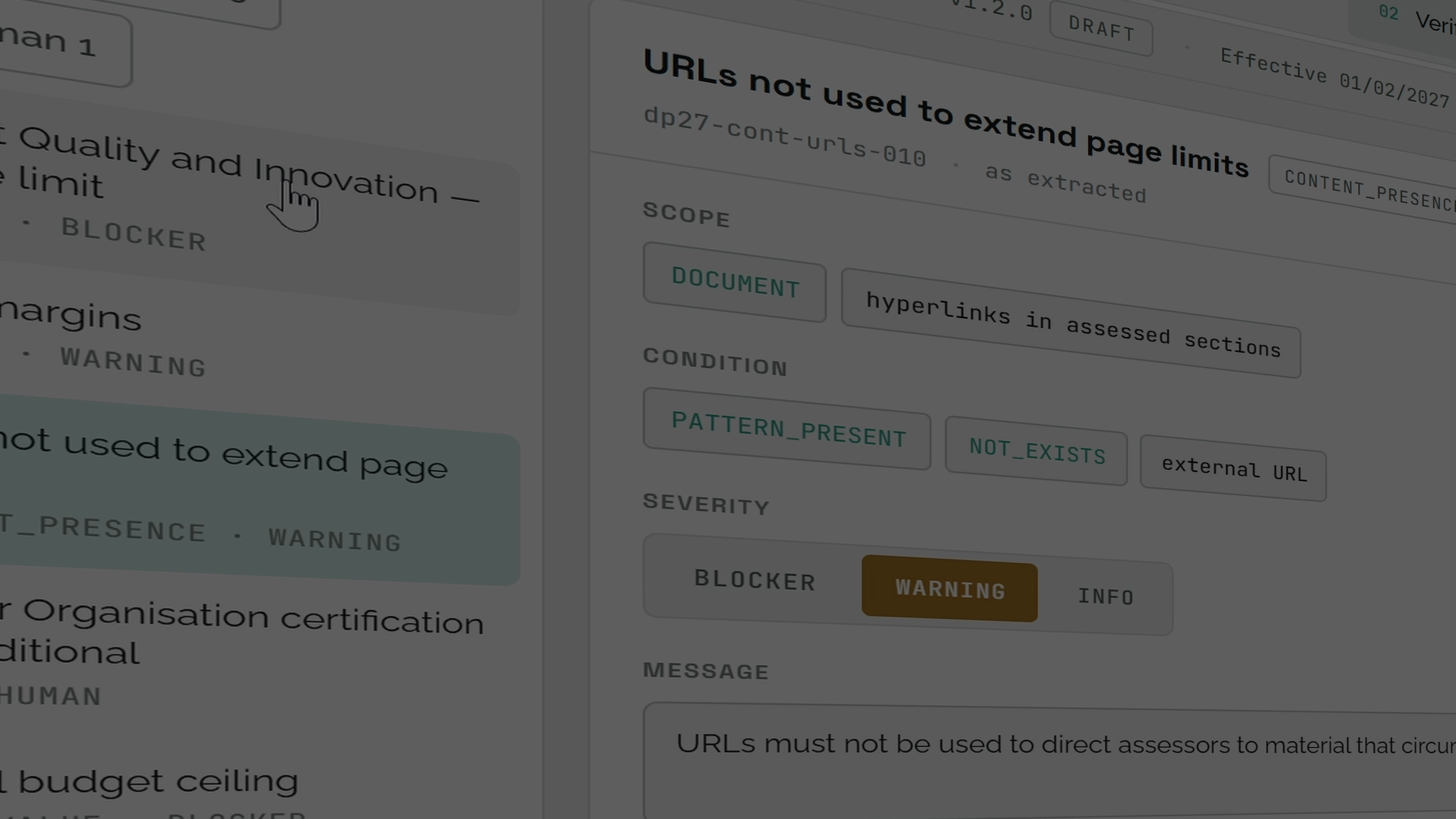Click the Effective 01/02/2027 date
The width and height of the screenshot is (1456, 819).
(1335, 77)
